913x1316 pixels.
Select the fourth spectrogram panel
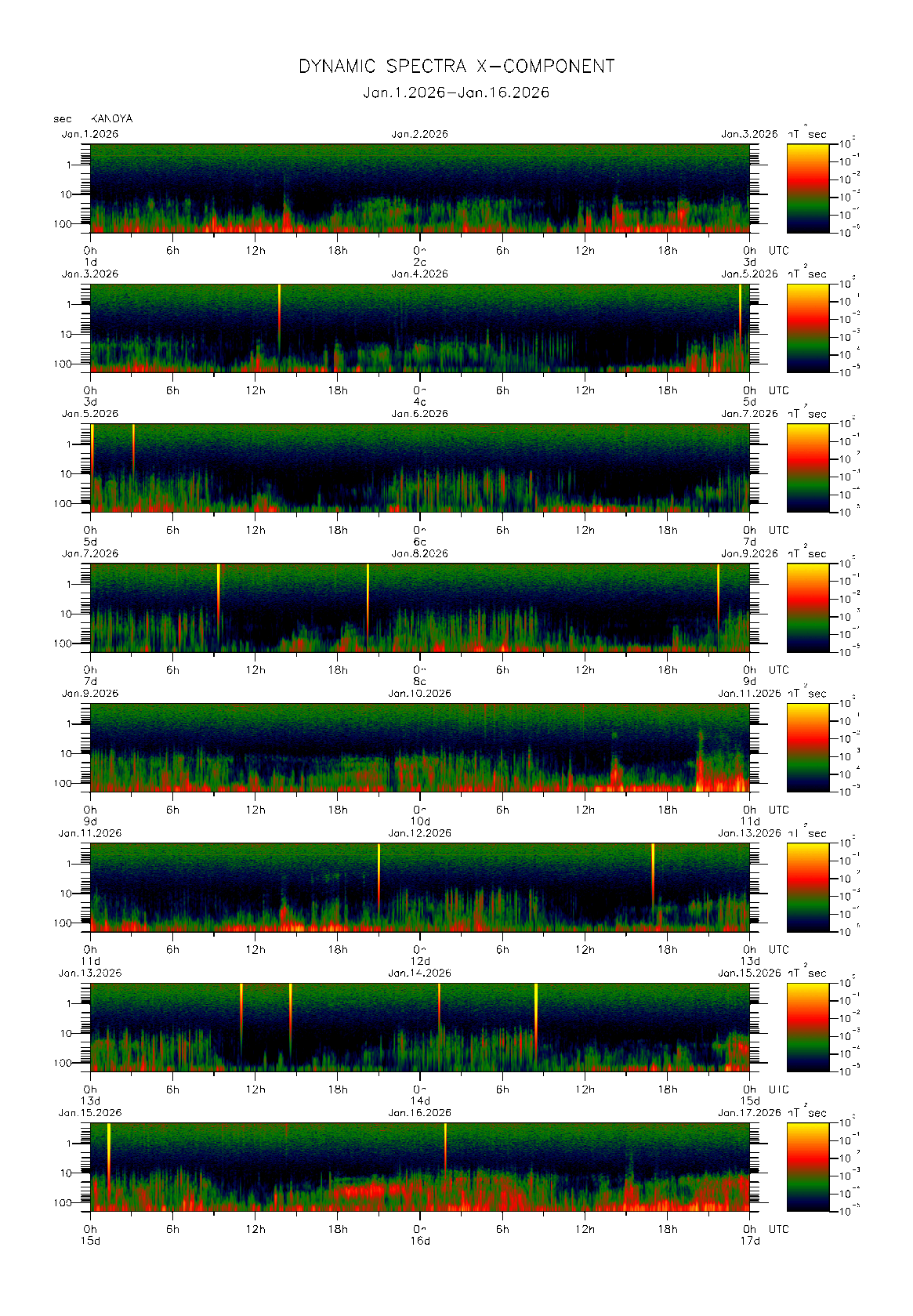tap(419, 607)
